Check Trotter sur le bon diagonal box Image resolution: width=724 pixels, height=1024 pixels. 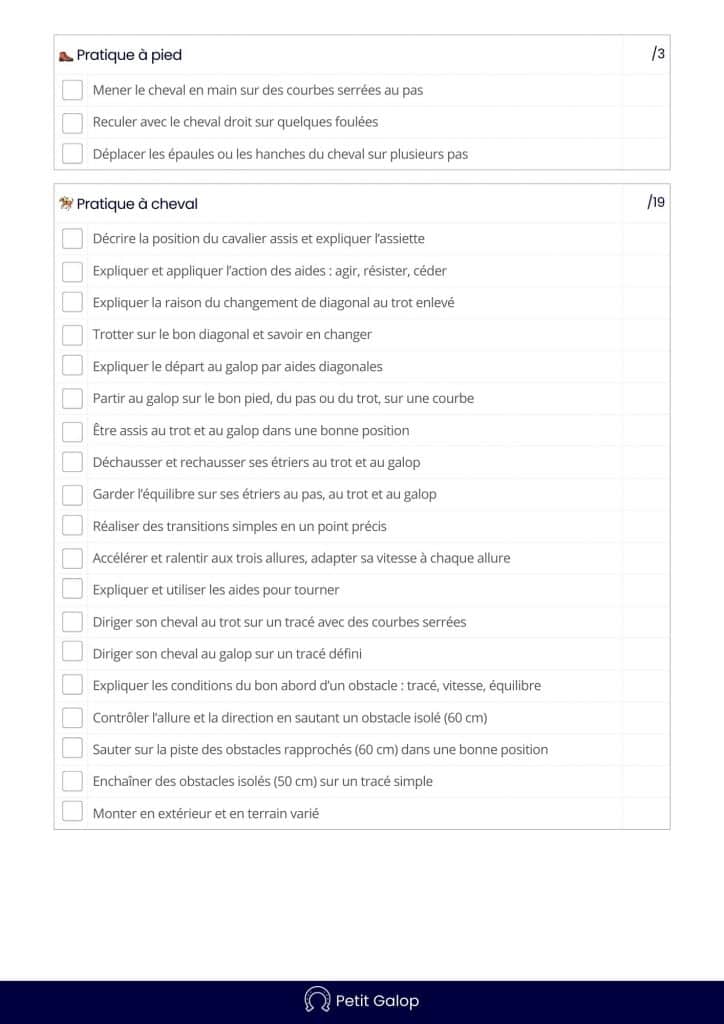click(x=72, y=335)
